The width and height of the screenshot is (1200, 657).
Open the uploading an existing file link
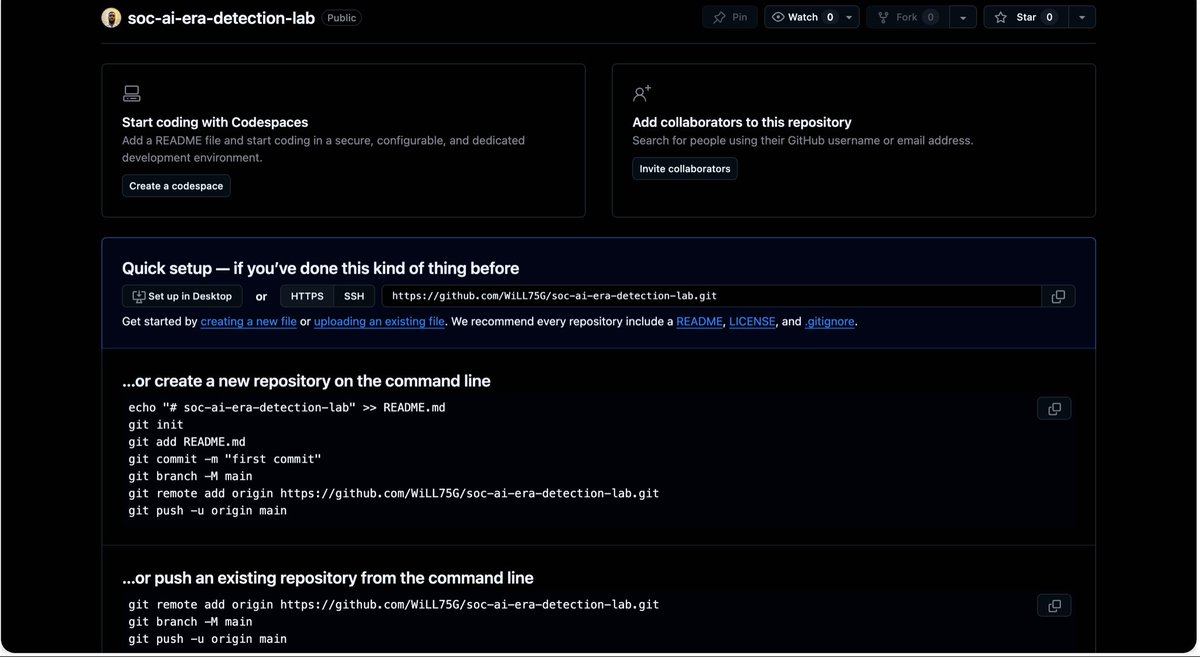coord(379,322)
